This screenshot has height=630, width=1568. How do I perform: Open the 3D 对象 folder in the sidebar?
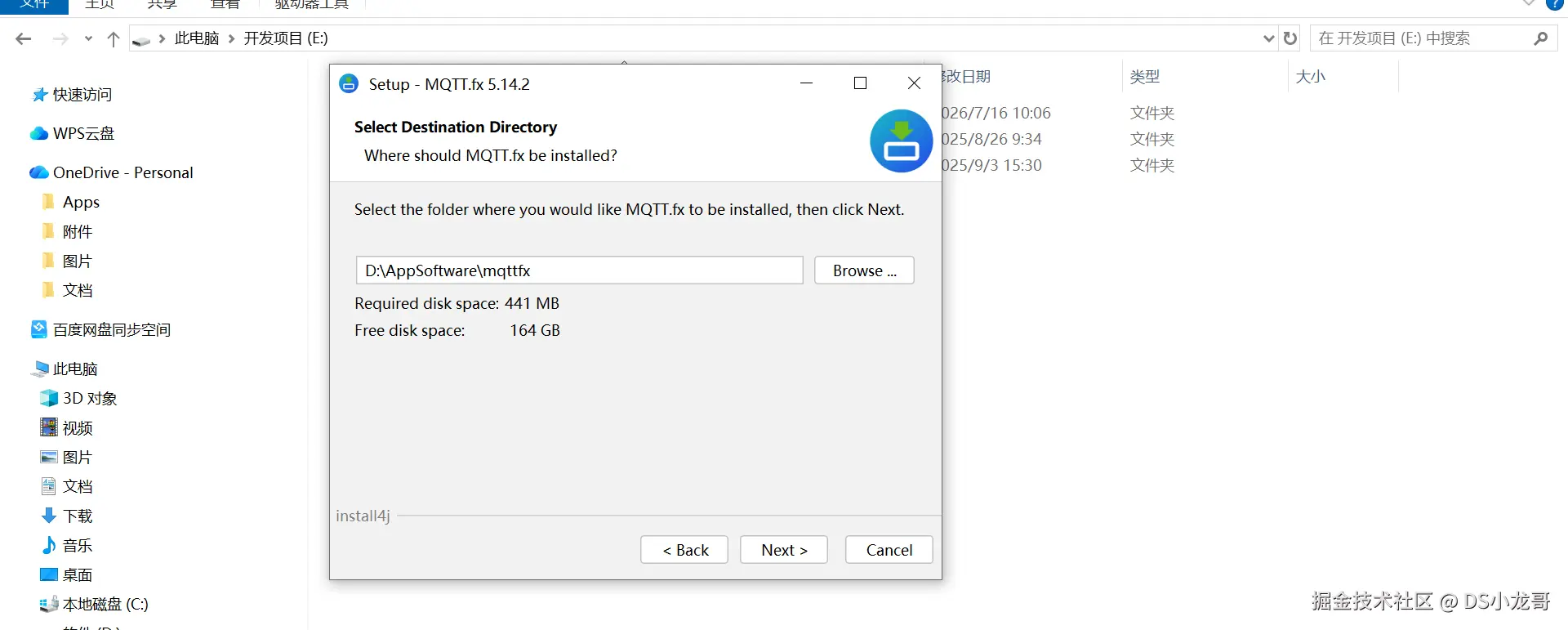pyautogui.click(x=79, y=398)
